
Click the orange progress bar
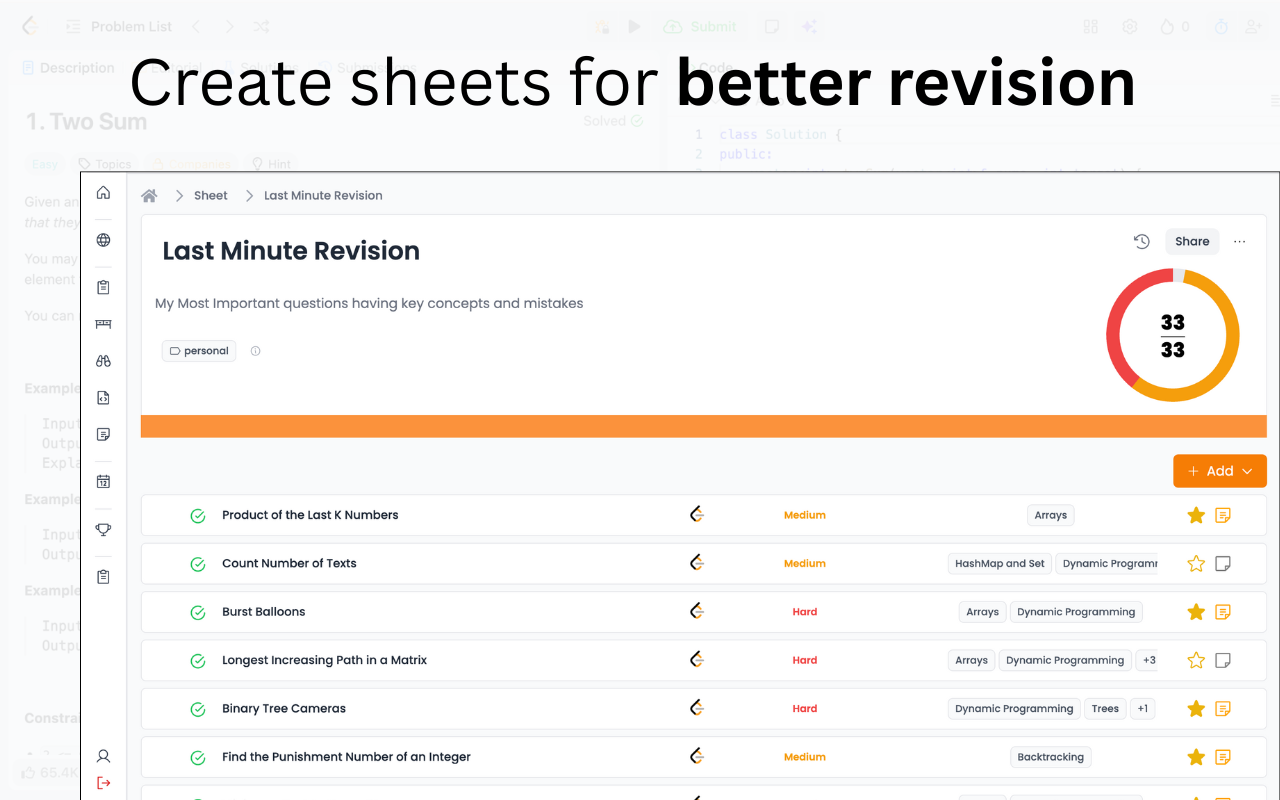(704, 426)
